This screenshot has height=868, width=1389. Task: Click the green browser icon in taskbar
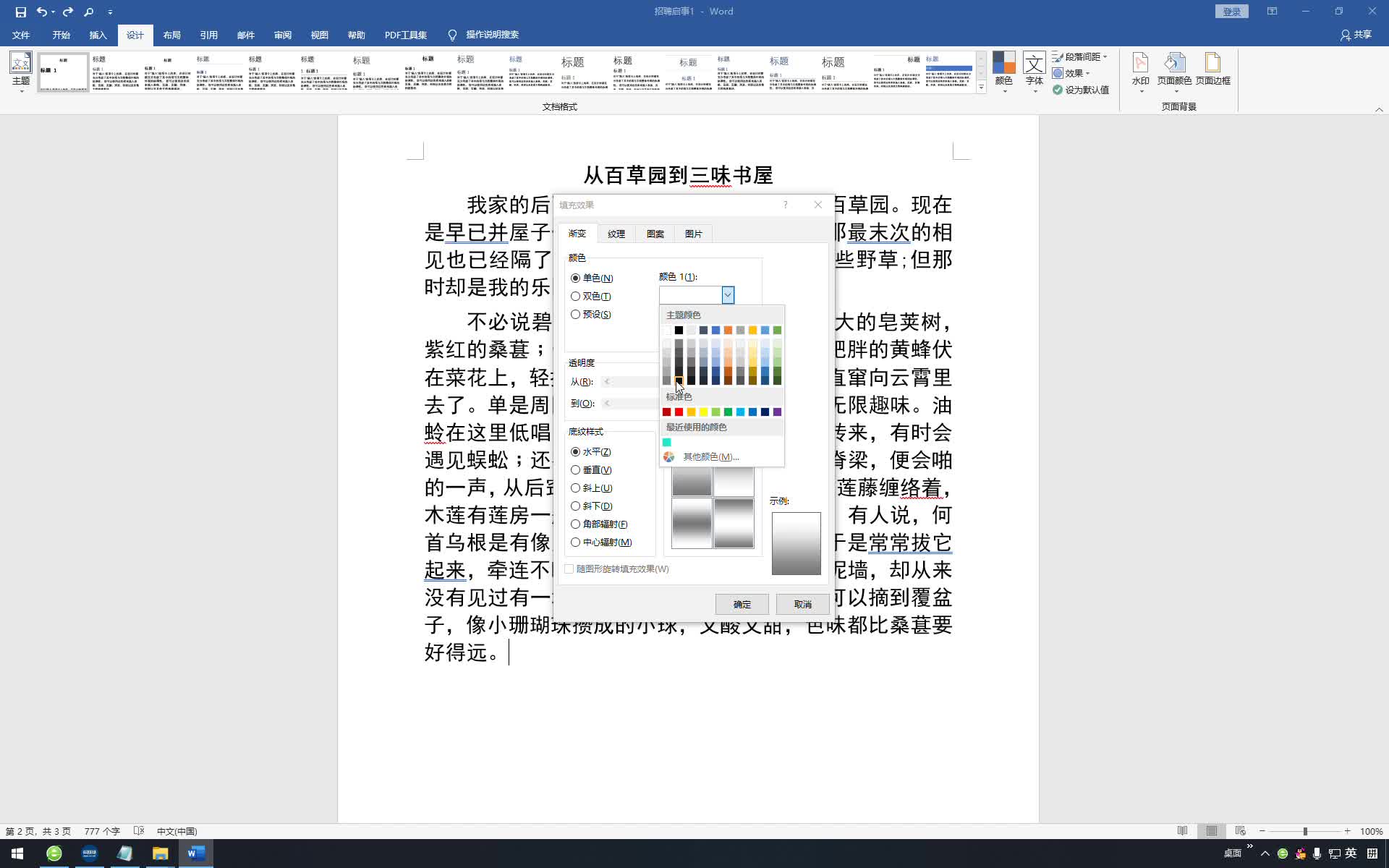54,854
